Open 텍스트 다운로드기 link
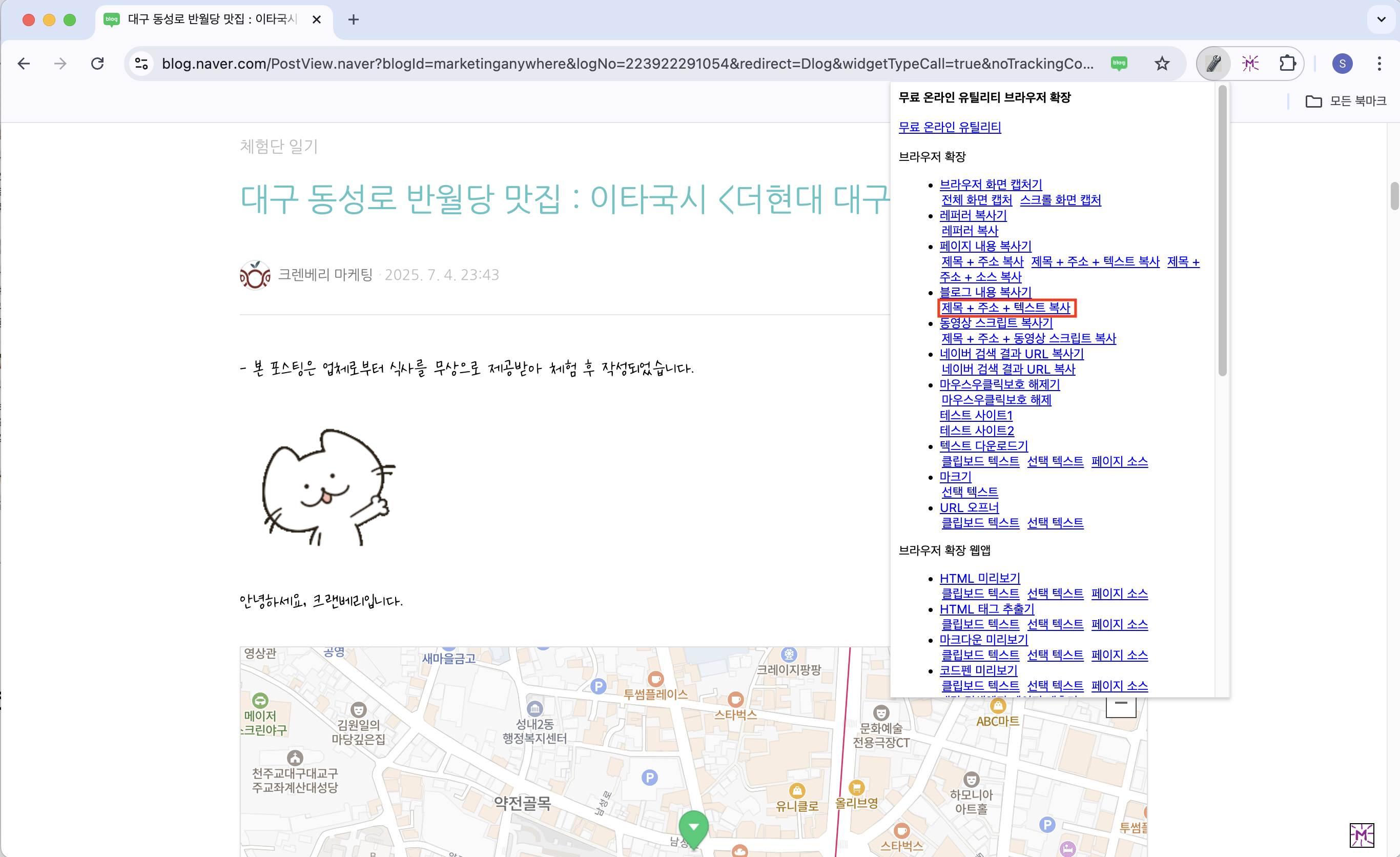This screenshot has width=1400, height=857. pyautogui.click(x=983, y=446)
